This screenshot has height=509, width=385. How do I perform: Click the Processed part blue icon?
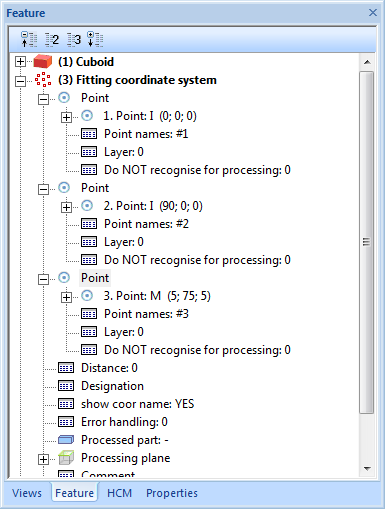pyautogui.click(x=66, y=440)
